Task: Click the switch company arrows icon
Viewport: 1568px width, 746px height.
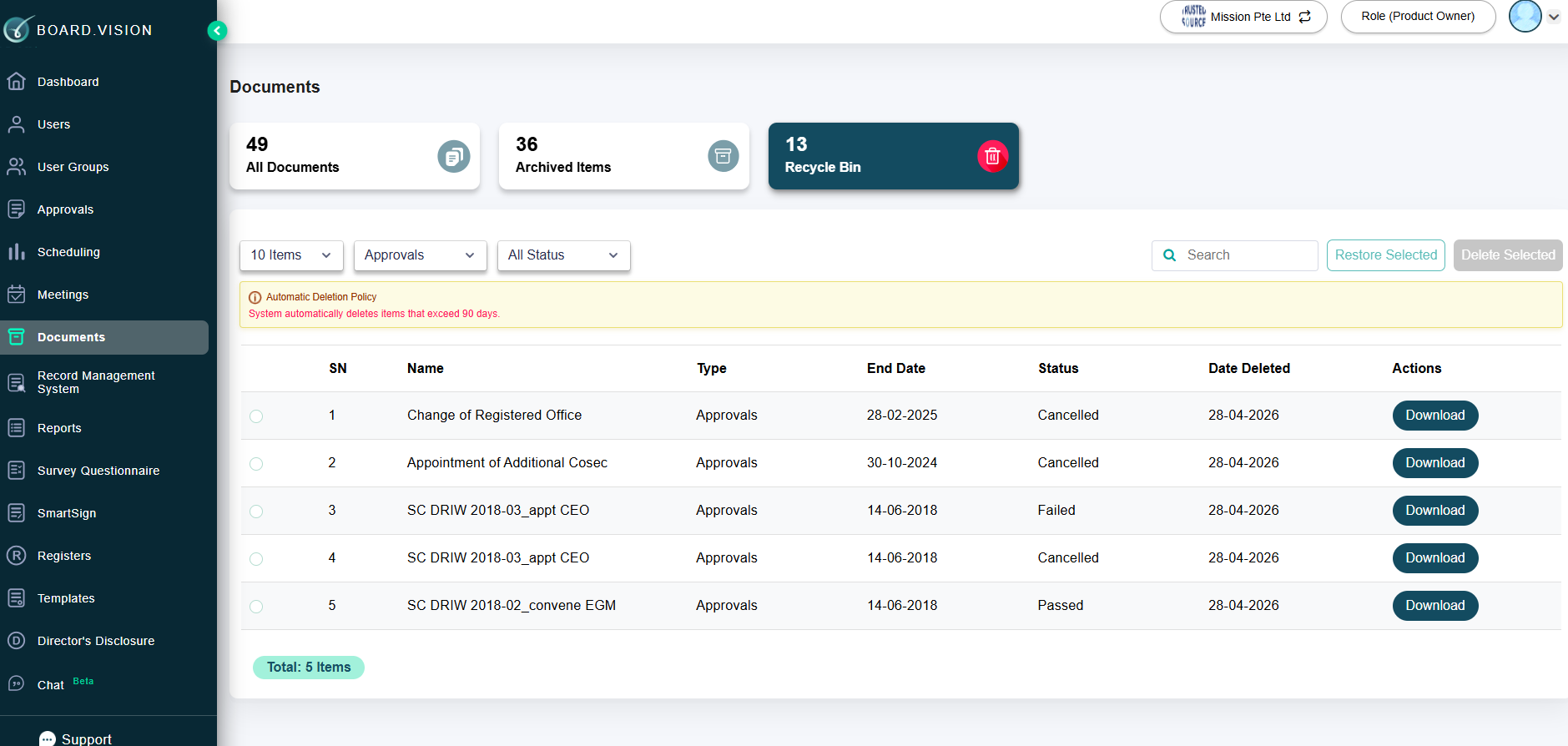Action: coord(1305,17)
